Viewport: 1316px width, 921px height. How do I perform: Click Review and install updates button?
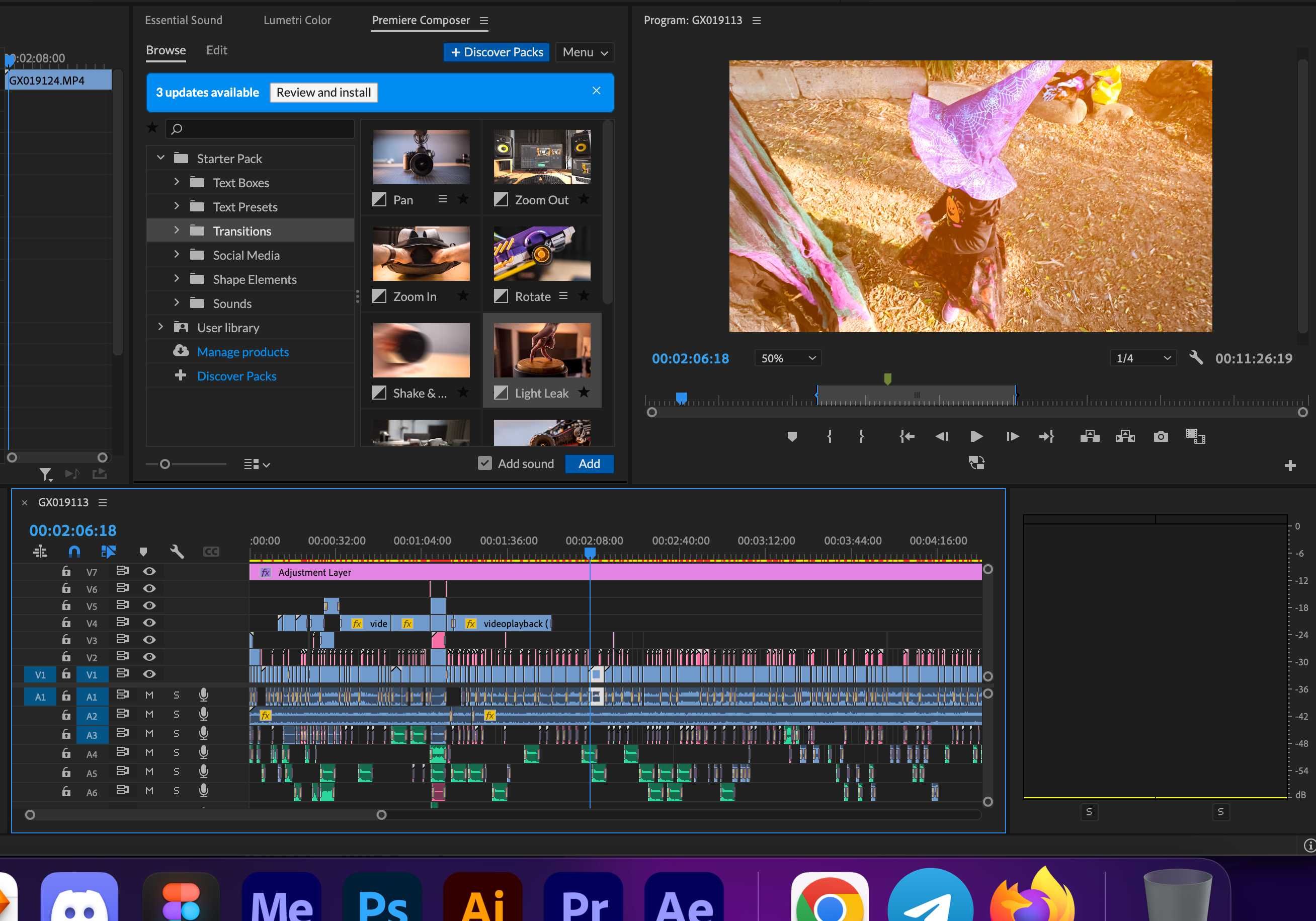click(x=323, y=92)
